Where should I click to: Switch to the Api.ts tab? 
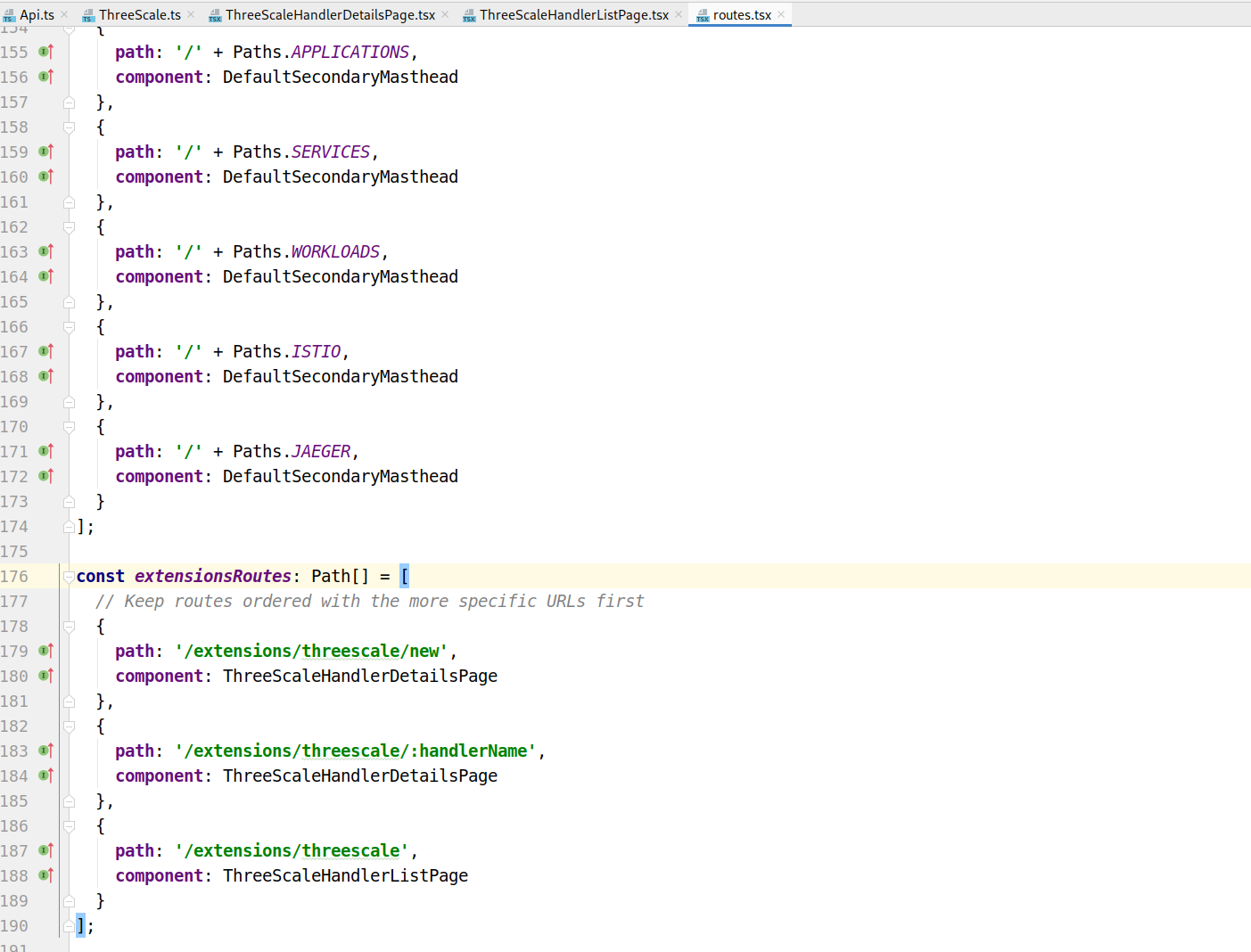pos(37,14)
